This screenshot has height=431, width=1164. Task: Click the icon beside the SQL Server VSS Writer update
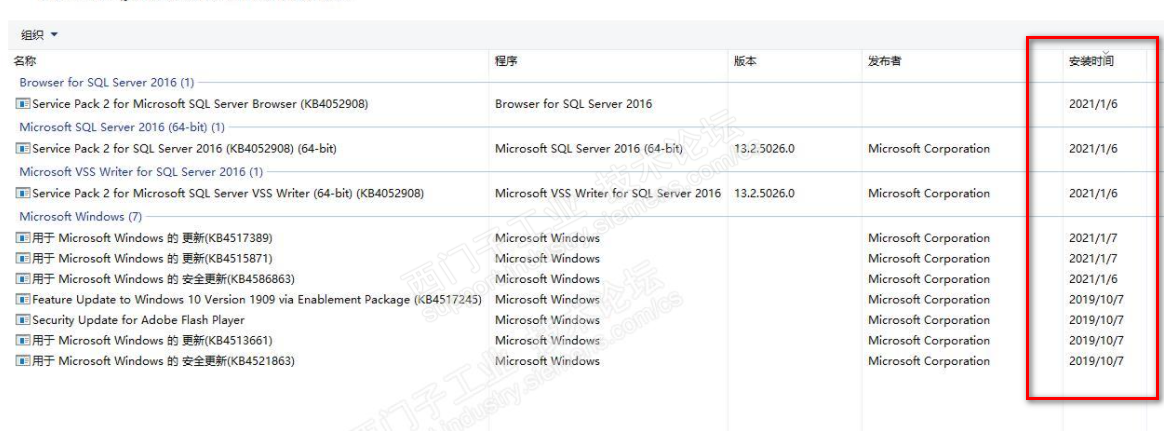(23, 194)
